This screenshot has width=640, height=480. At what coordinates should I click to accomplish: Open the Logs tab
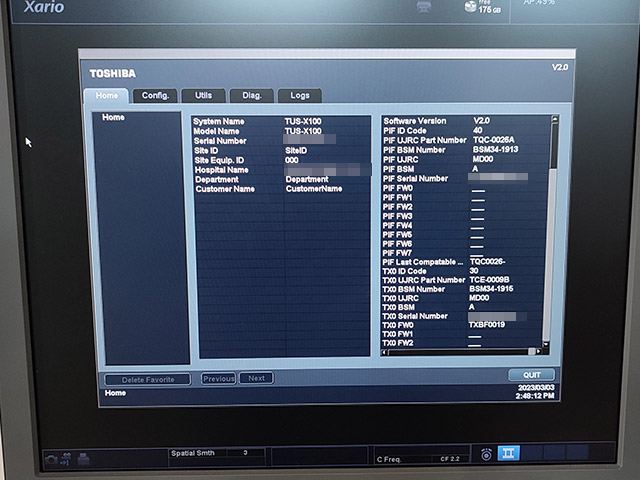pos(300,96)
